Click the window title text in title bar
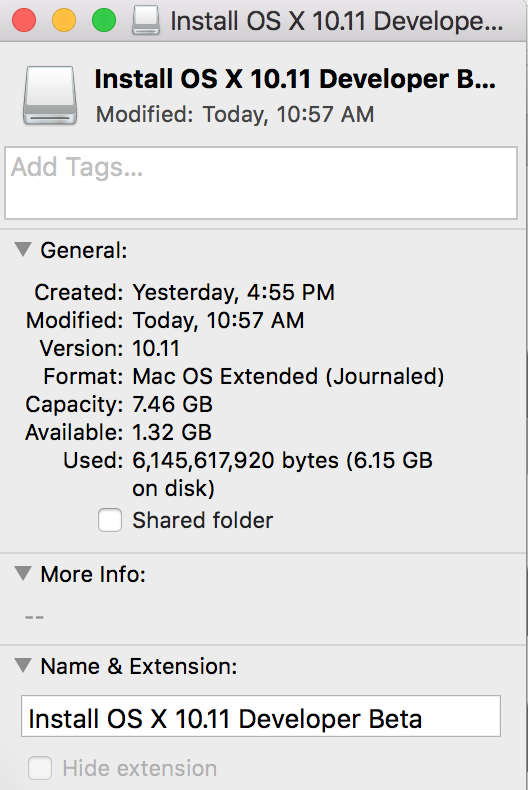 pos(337,21)
